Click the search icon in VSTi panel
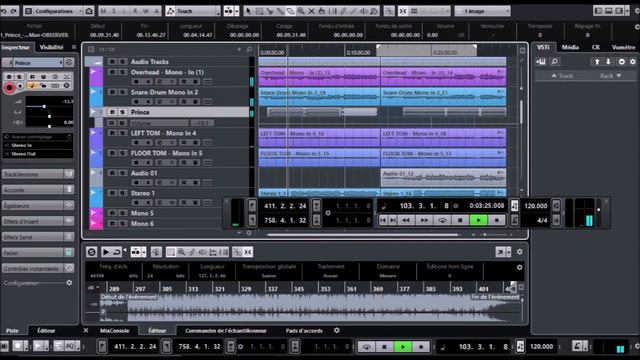 554,62
